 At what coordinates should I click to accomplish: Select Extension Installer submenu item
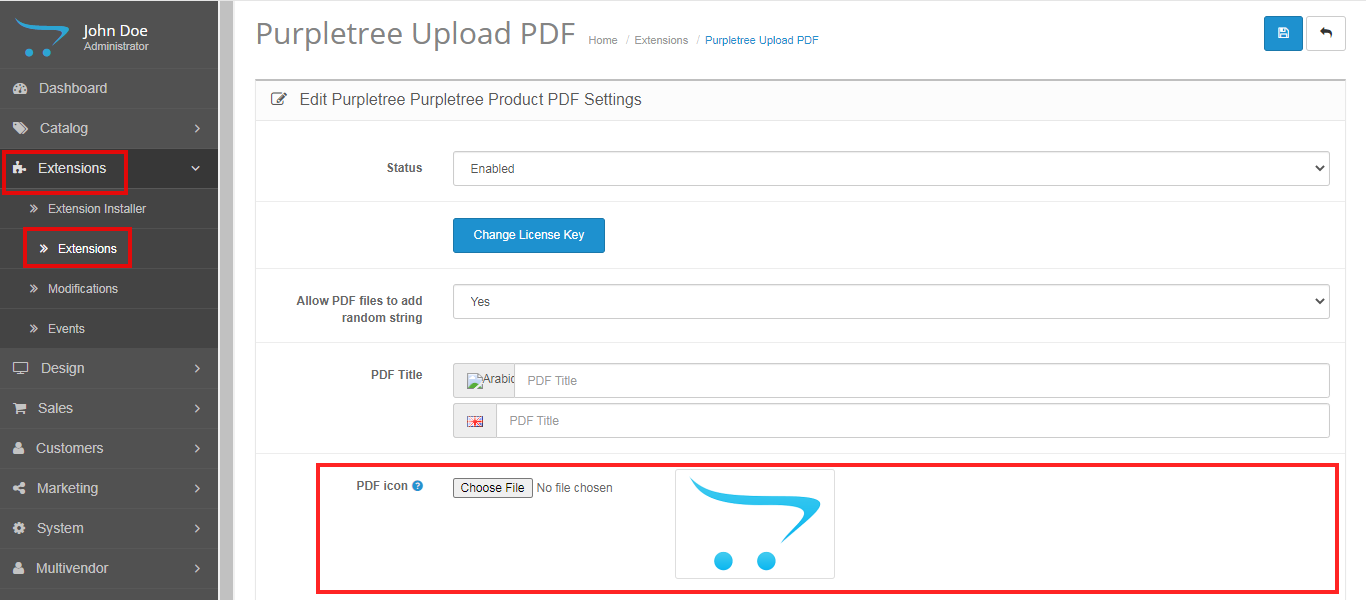109,209
